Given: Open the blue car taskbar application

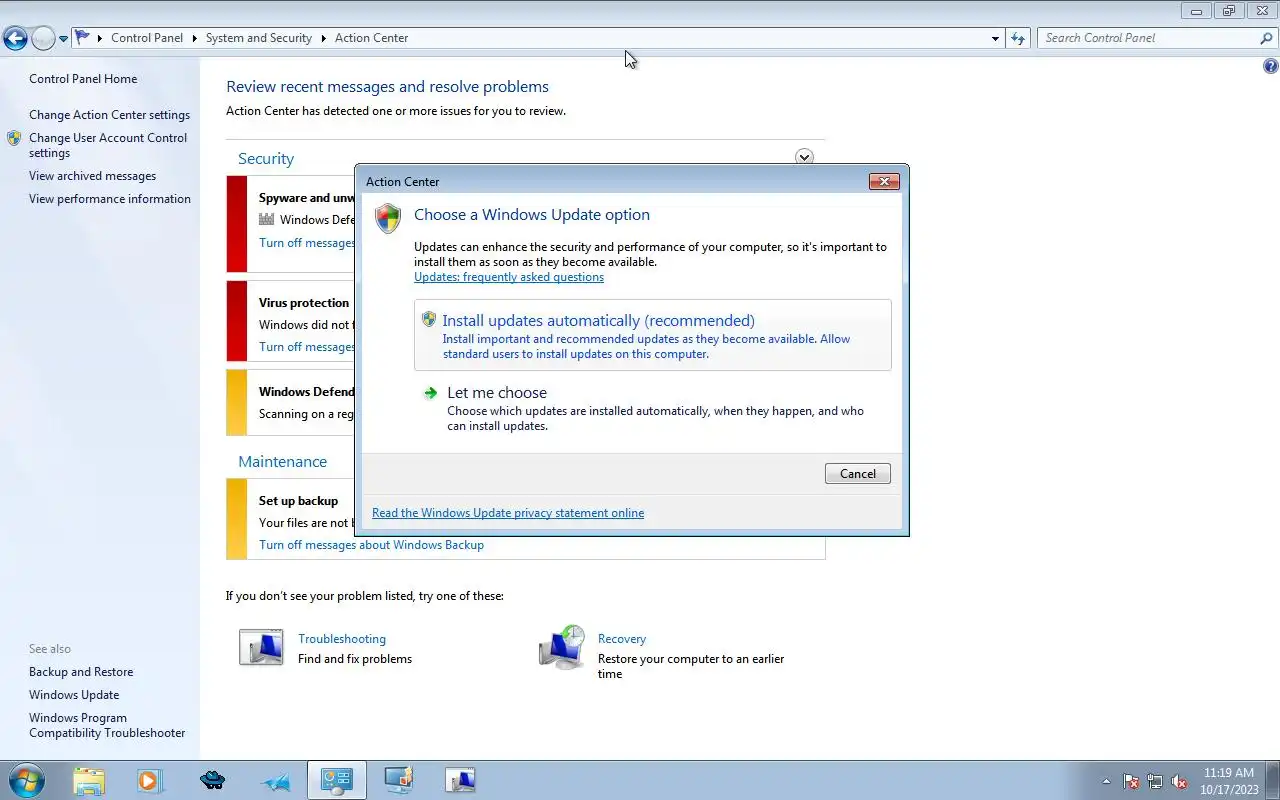Looking at the screenshot, I should pyautogui.click(x=212, y=780).
